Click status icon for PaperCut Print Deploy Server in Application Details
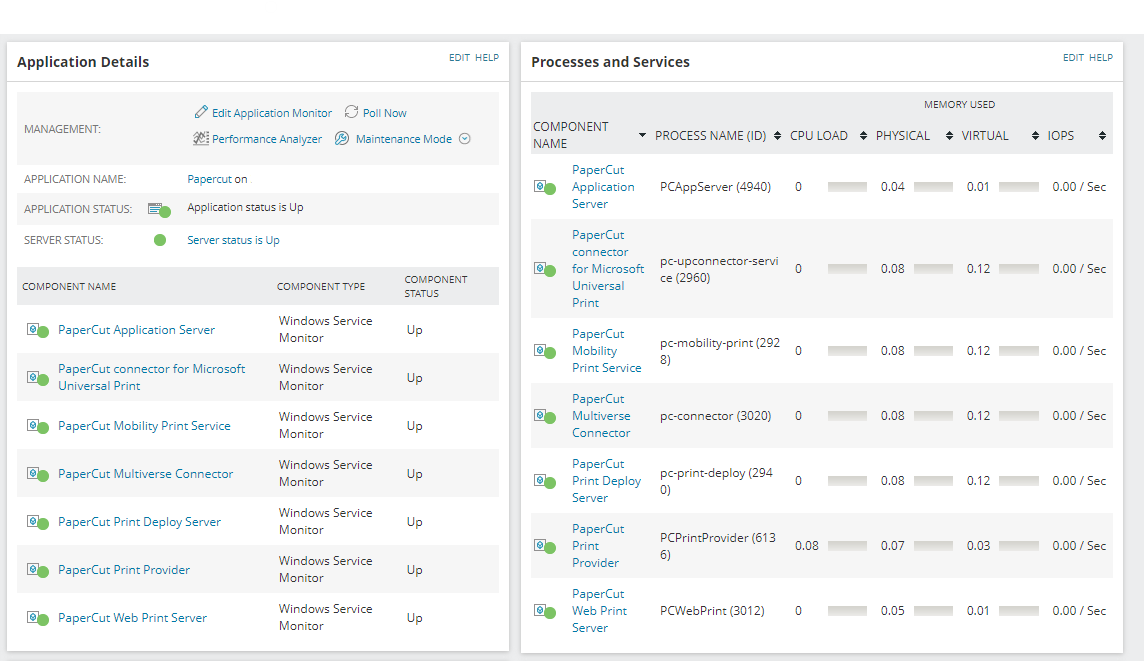 tap(37, 522)
